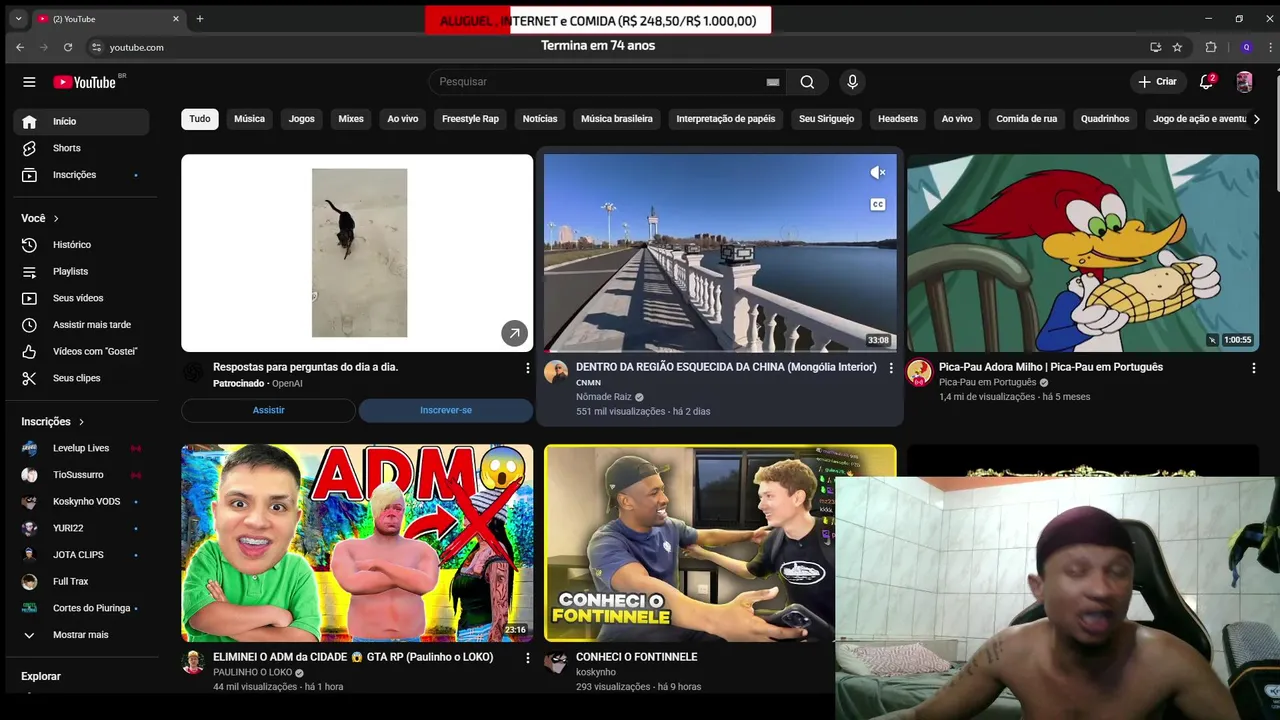Open the YouTube hamburger guide menu
The image size is (1280, 720).
[x=29, y=82]
